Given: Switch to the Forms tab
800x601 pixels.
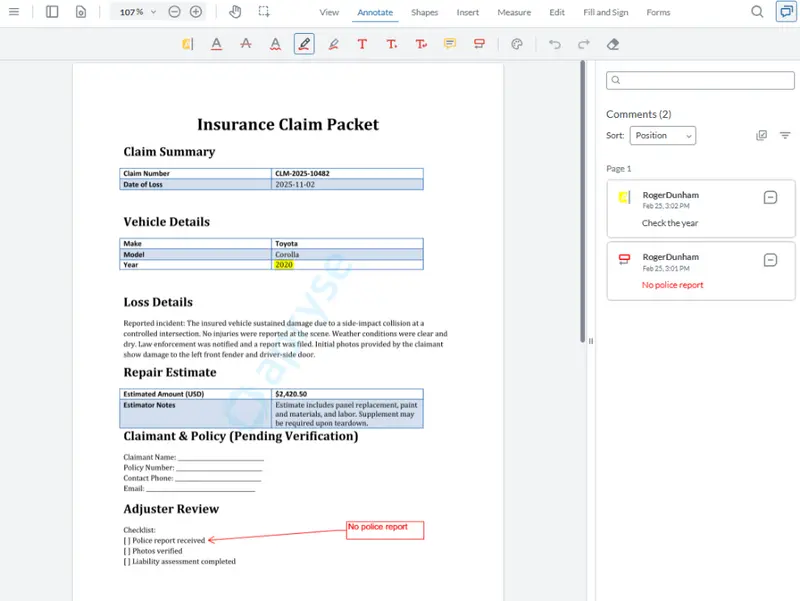Looking at the screenshot, I should tap(658, 12).
